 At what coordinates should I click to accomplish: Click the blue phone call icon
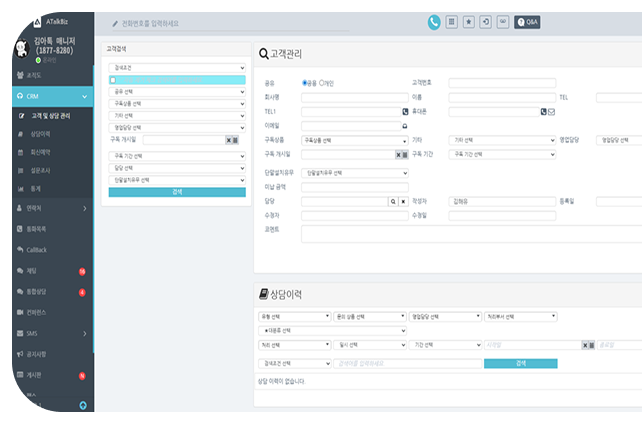434,21
